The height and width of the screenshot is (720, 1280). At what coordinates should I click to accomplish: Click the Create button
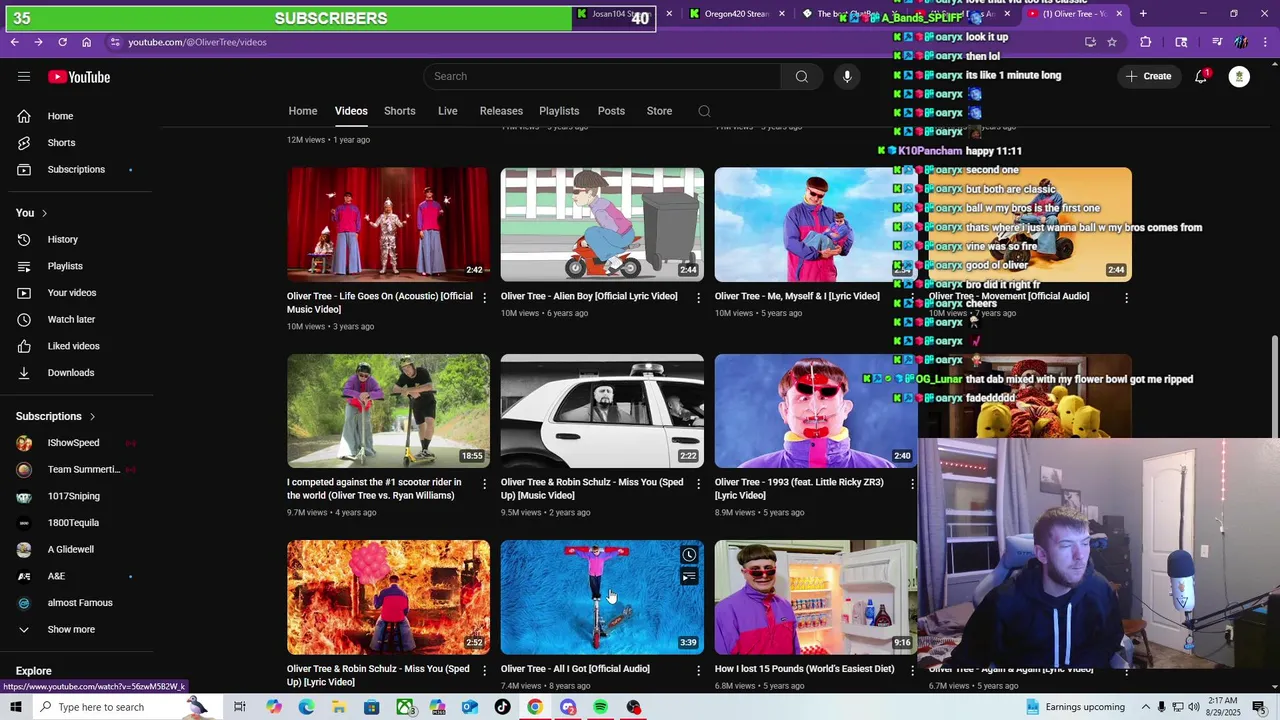point(1148,76)
